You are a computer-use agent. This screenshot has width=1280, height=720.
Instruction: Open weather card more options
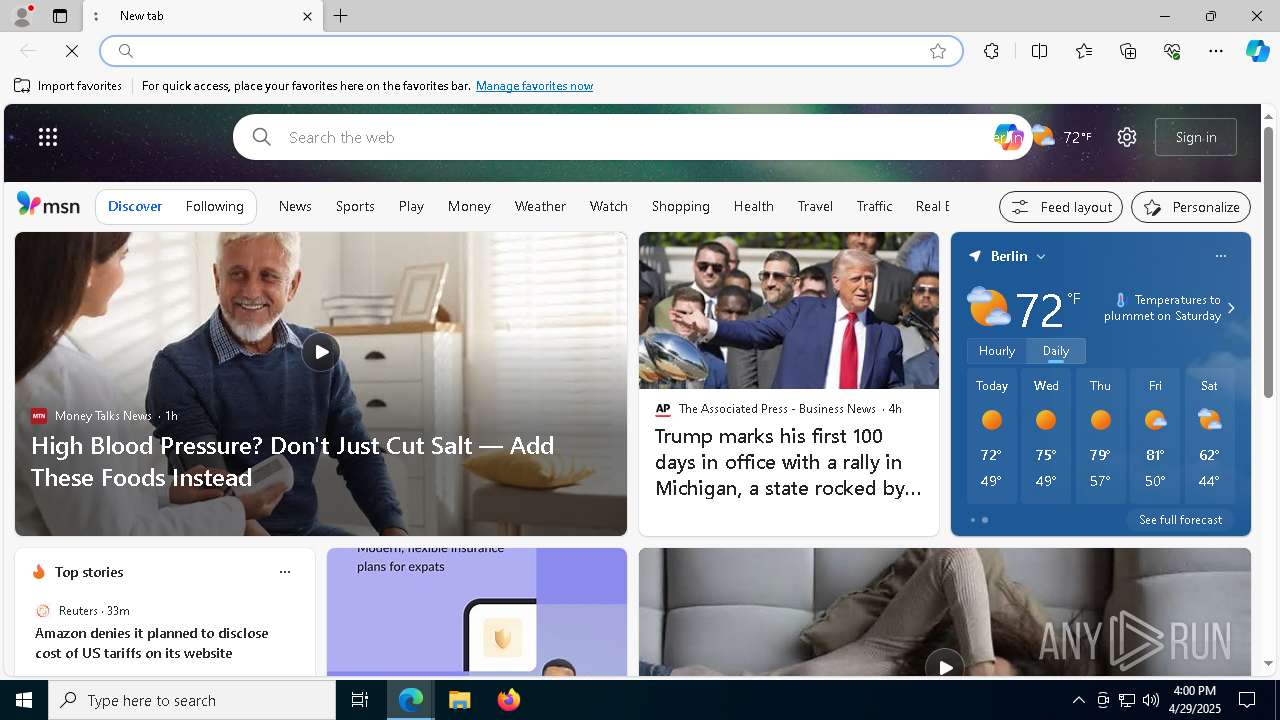[1220, 256]
